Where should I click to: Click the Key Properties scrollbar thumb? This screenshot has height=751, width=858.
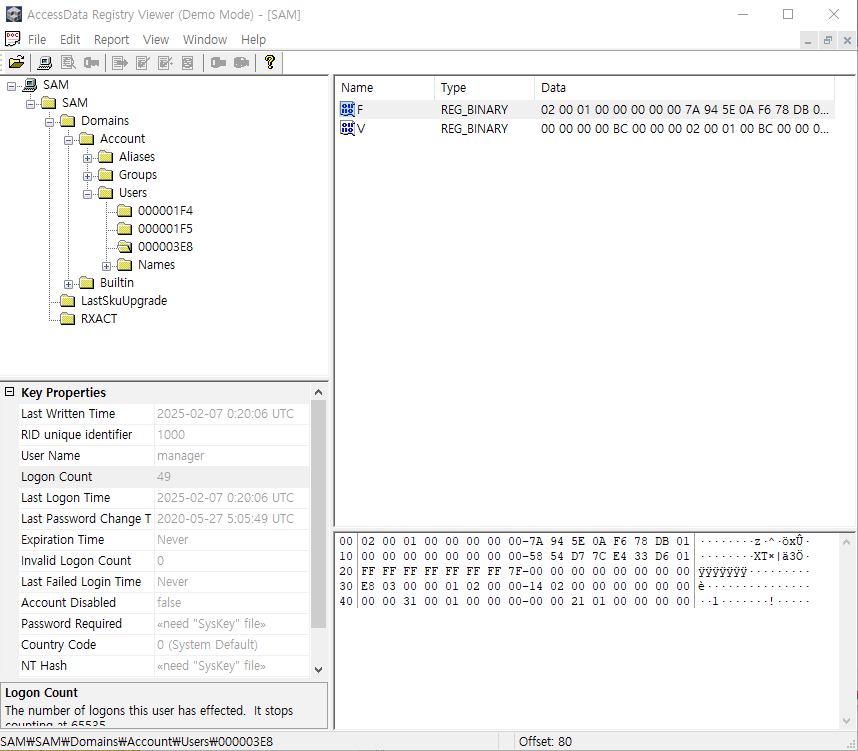click(318, 514)
